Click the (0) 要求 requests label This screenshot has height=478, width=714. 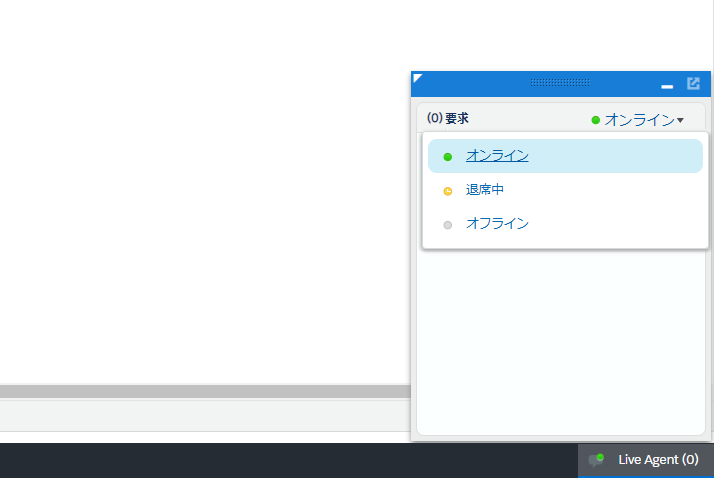[448, 118]
